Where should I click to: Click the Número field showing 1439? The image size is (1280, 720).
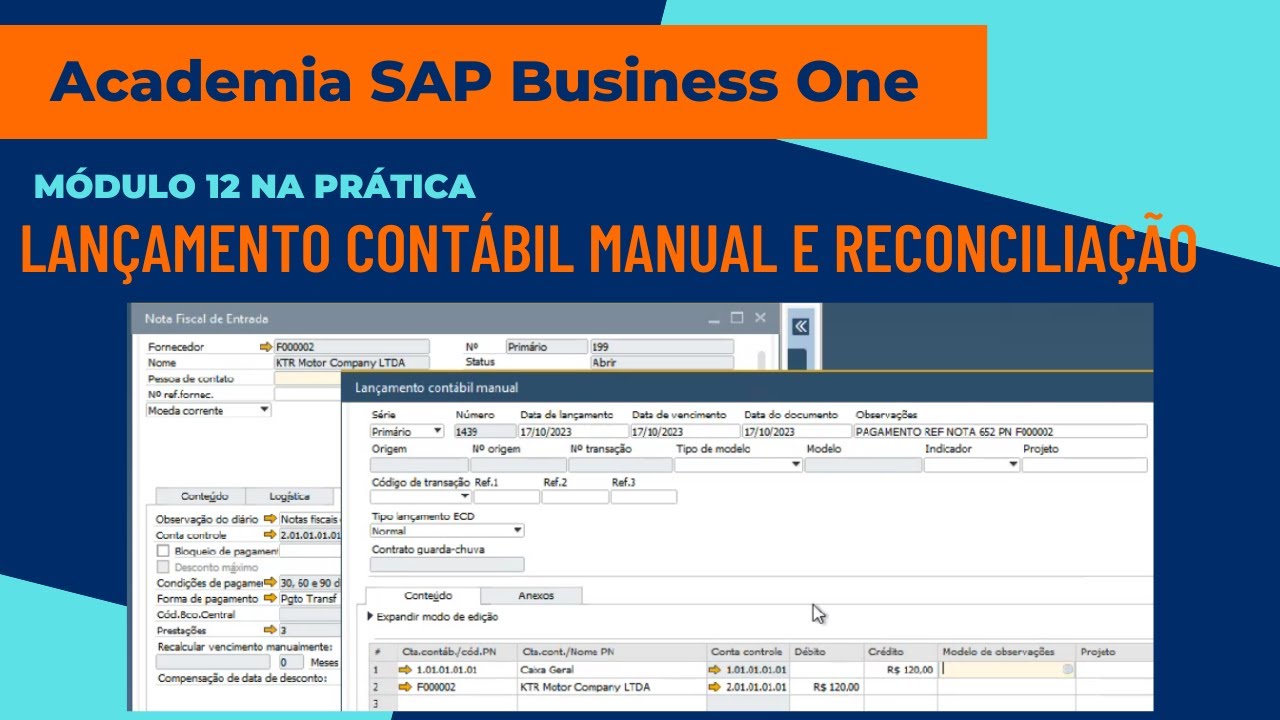484,432
